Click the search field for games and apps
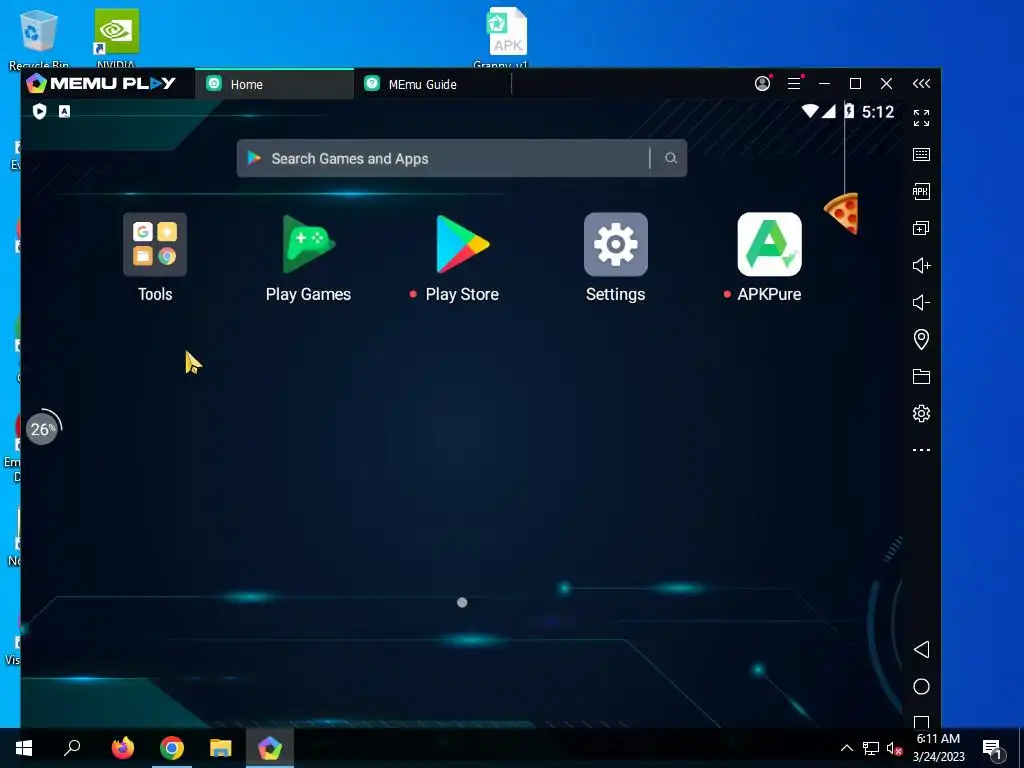This screenshot has width=1024, height=768. click(461, 158)
